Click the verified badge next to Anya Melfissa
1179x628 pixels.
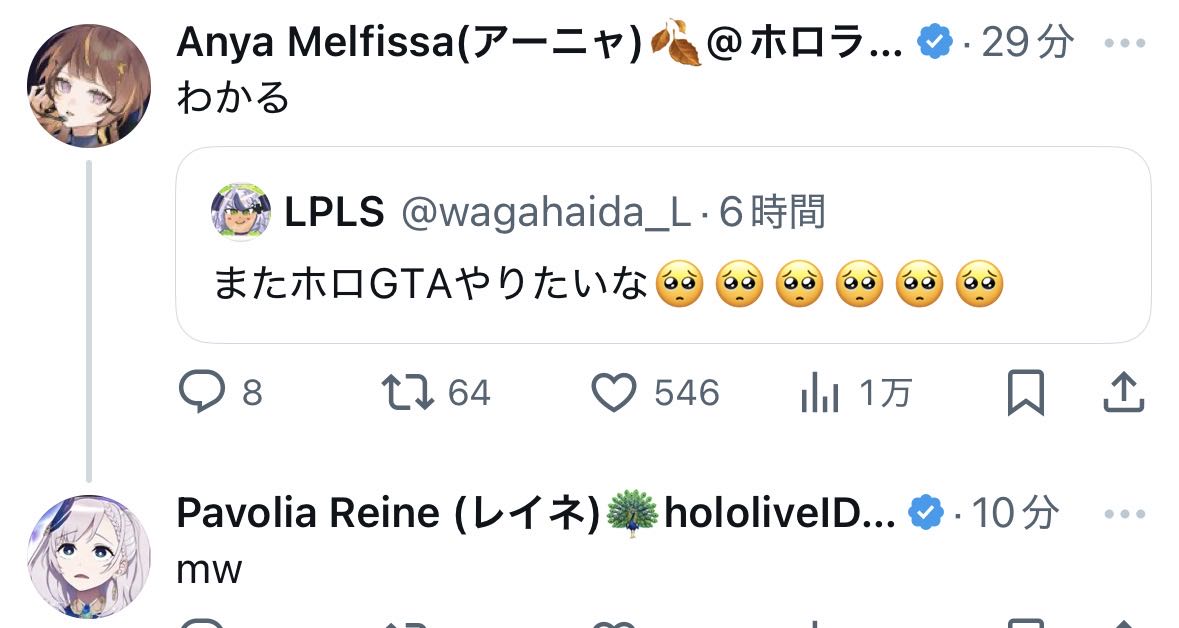[935, 42]
